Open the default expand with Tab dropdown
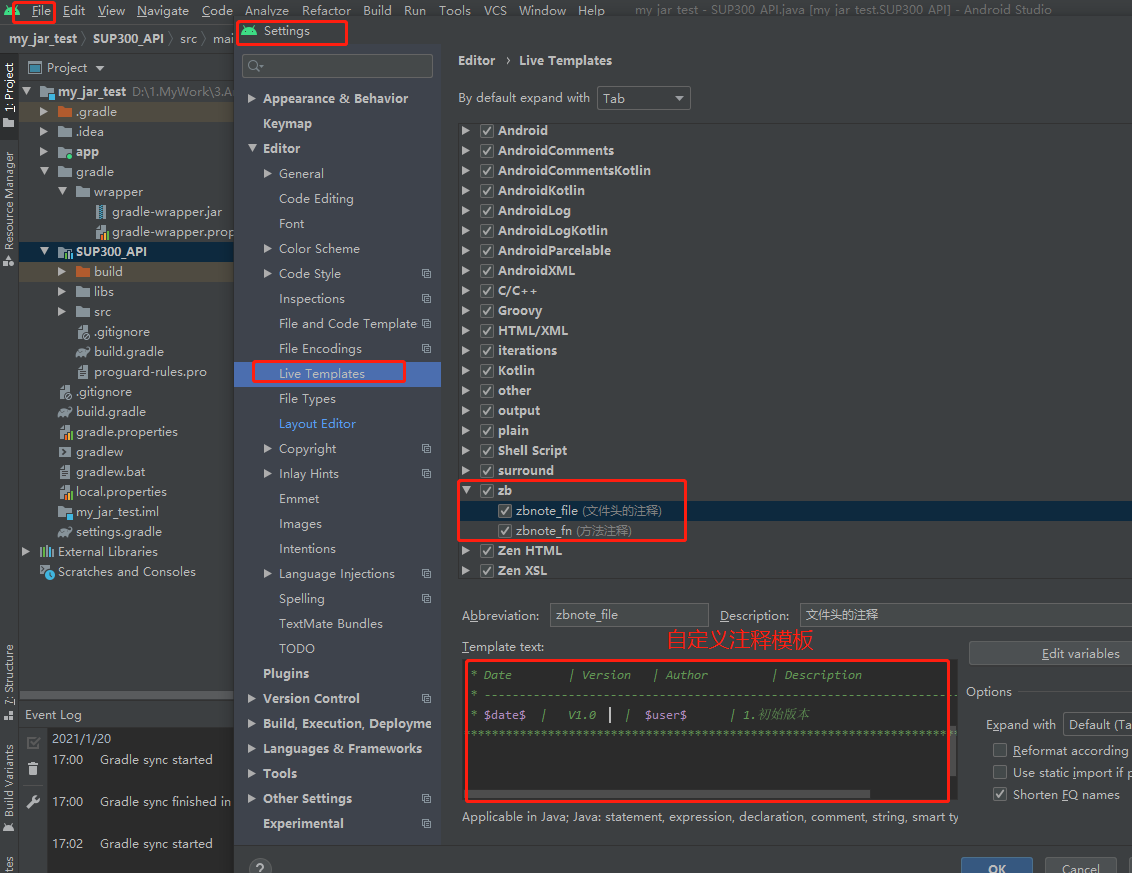 pyautogui.click(x=643, y=98)
